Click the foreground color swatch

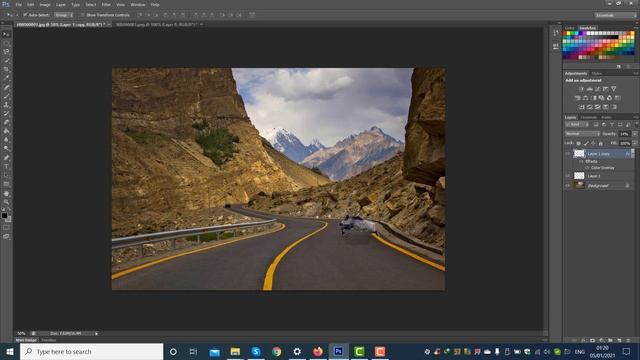point(4,216)
